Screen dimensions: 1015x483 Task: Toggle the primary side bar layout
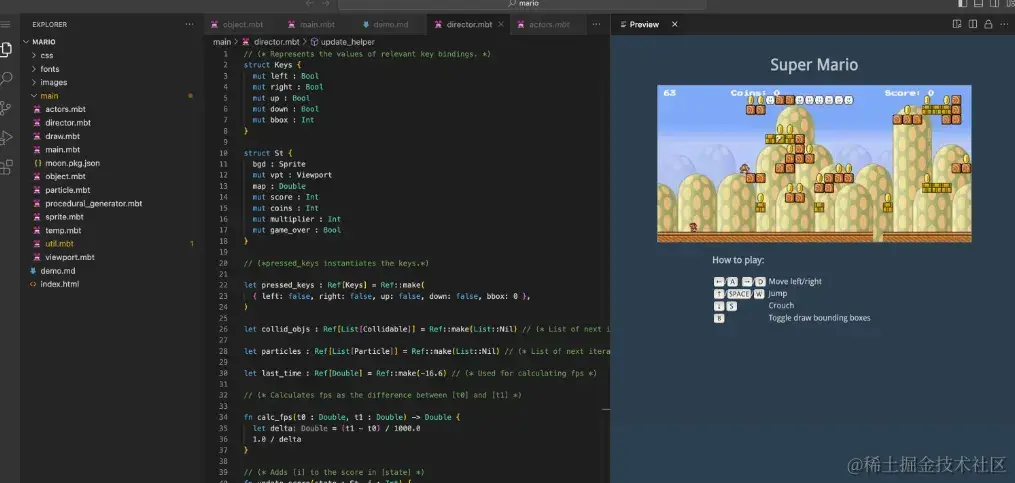[963, 4]
